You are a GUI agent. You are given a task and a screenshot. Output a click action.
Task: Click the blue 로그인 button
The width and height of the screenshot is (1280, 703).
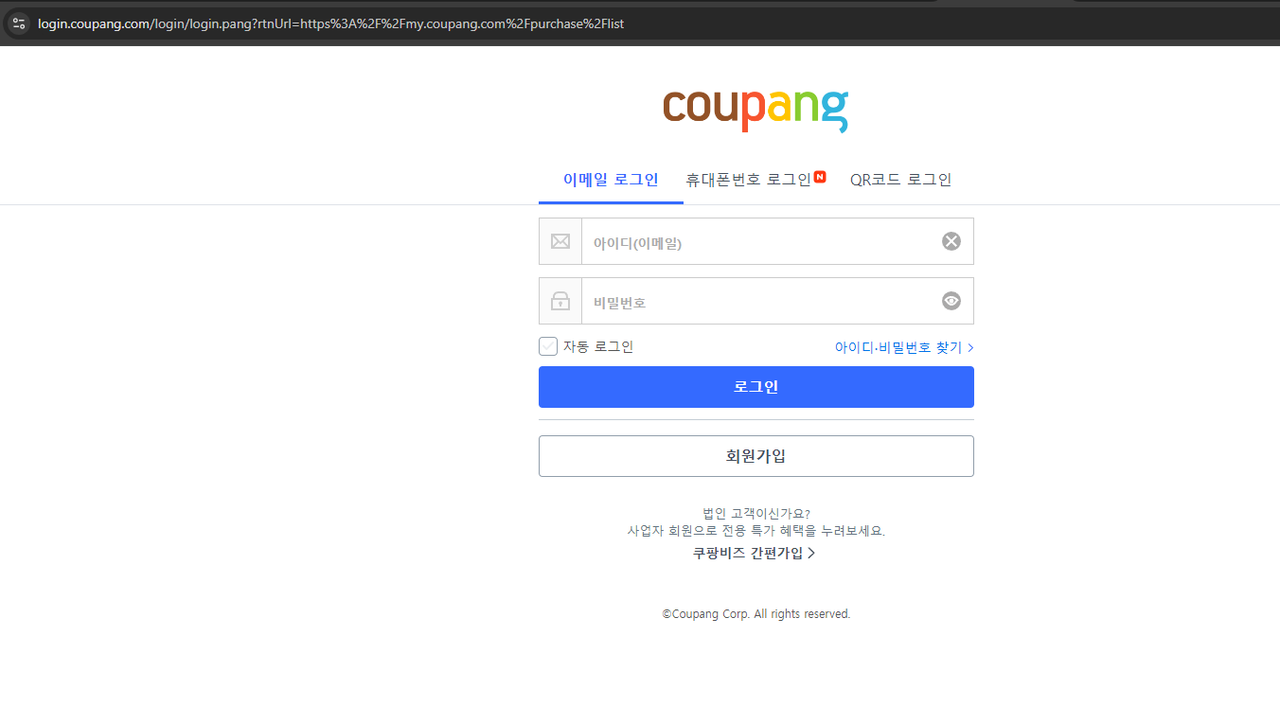point(756,387)
